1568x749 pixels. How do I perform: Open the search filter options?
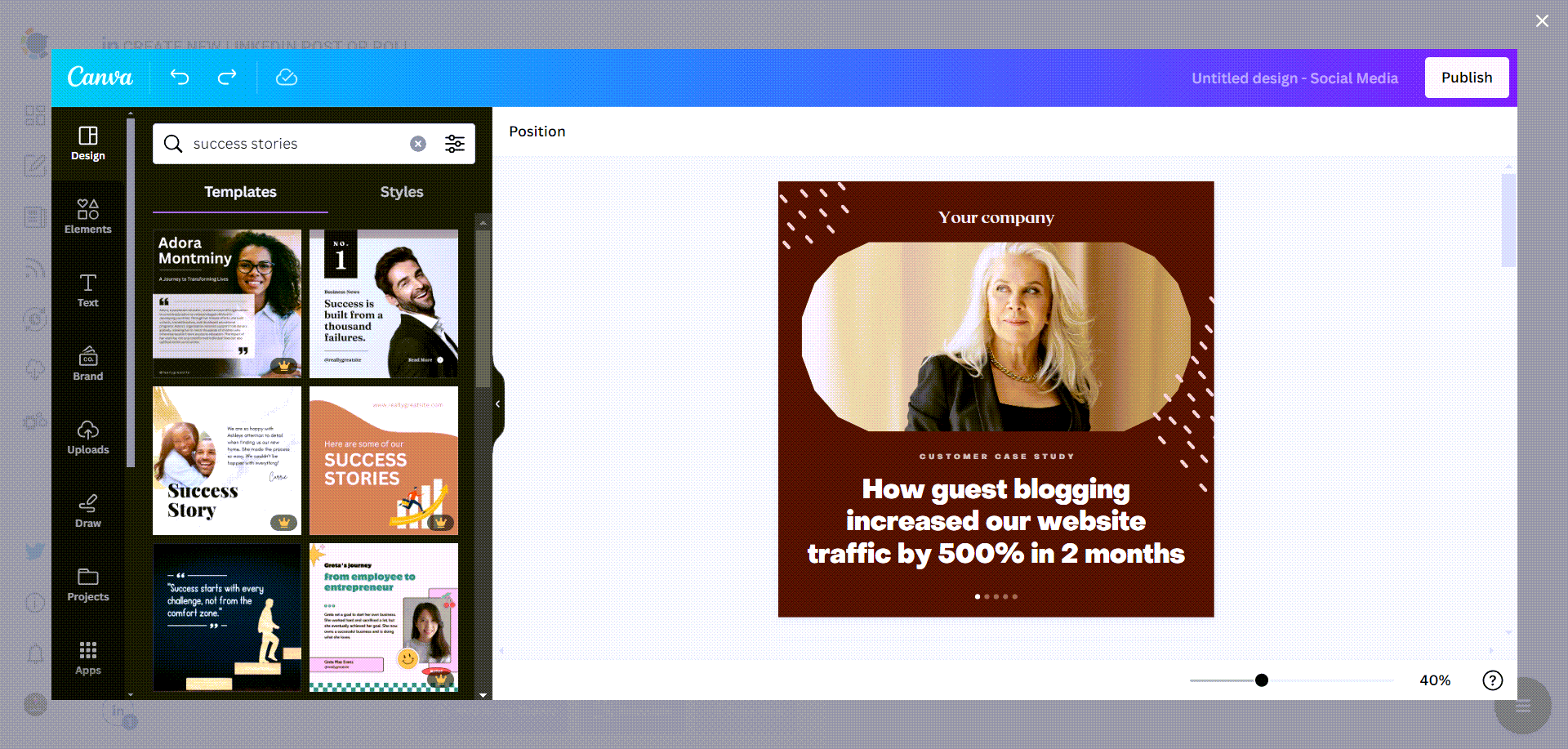coord(454,143)
